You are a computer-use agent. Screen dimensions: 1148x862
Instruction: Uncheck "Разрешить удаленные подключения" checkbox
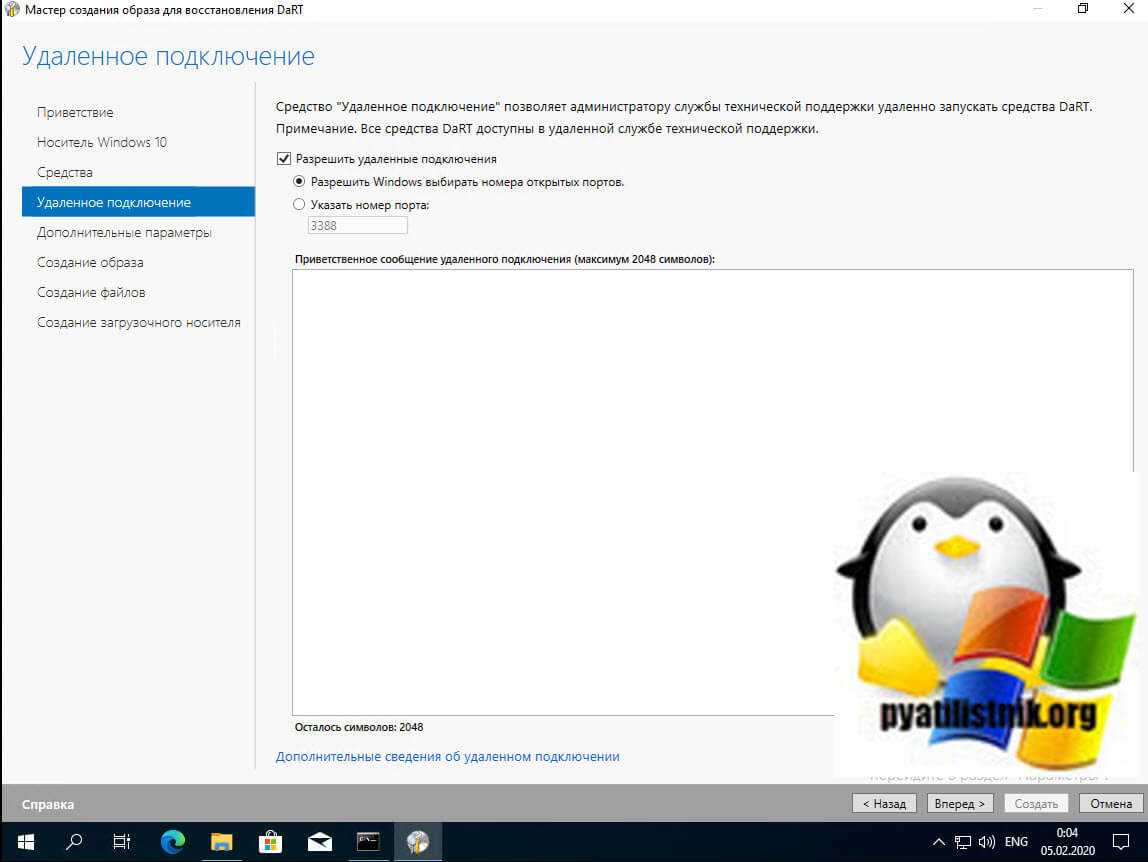click(284, 159)
